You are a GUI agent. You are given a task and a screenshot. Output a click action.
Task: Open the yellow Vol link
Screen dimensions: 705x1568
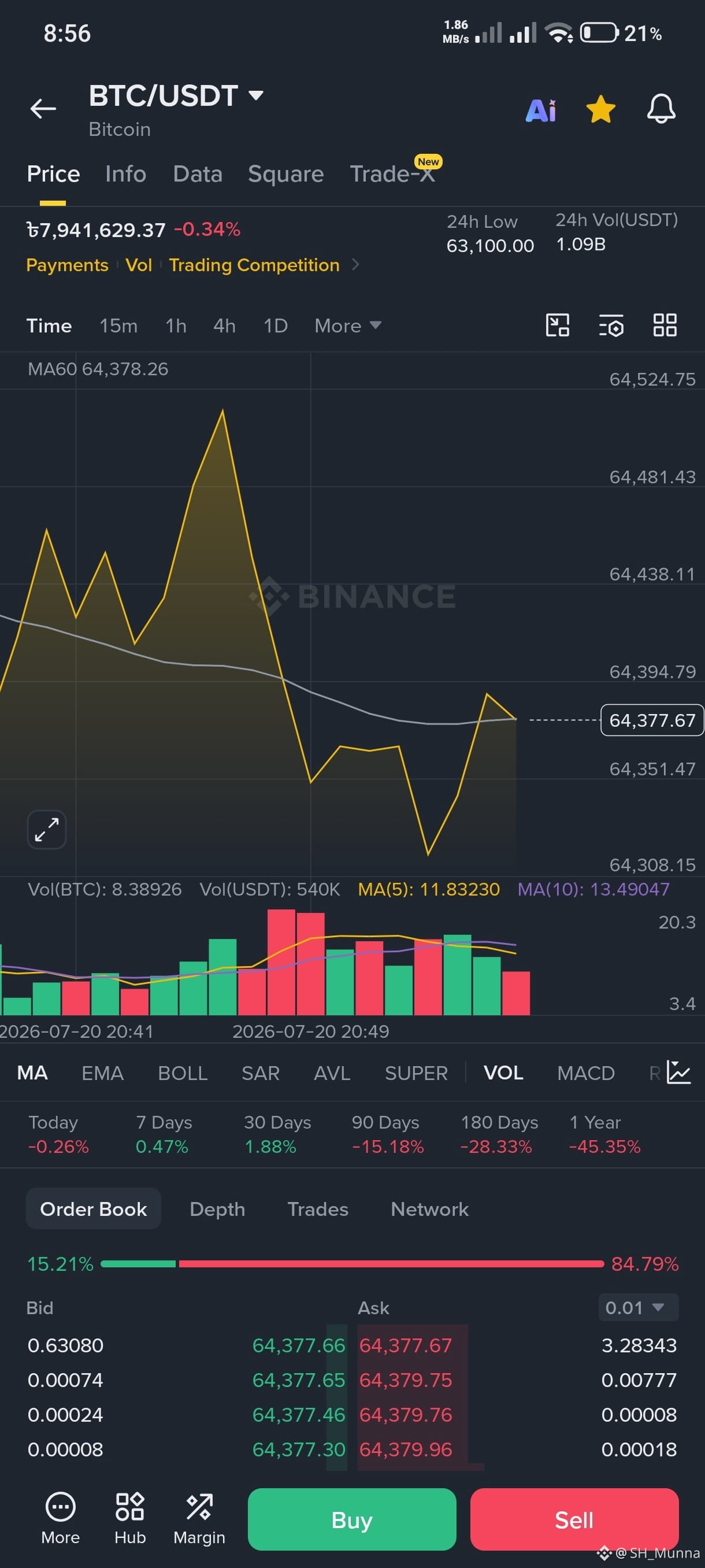pyautogui.click(x=139, y=265)
